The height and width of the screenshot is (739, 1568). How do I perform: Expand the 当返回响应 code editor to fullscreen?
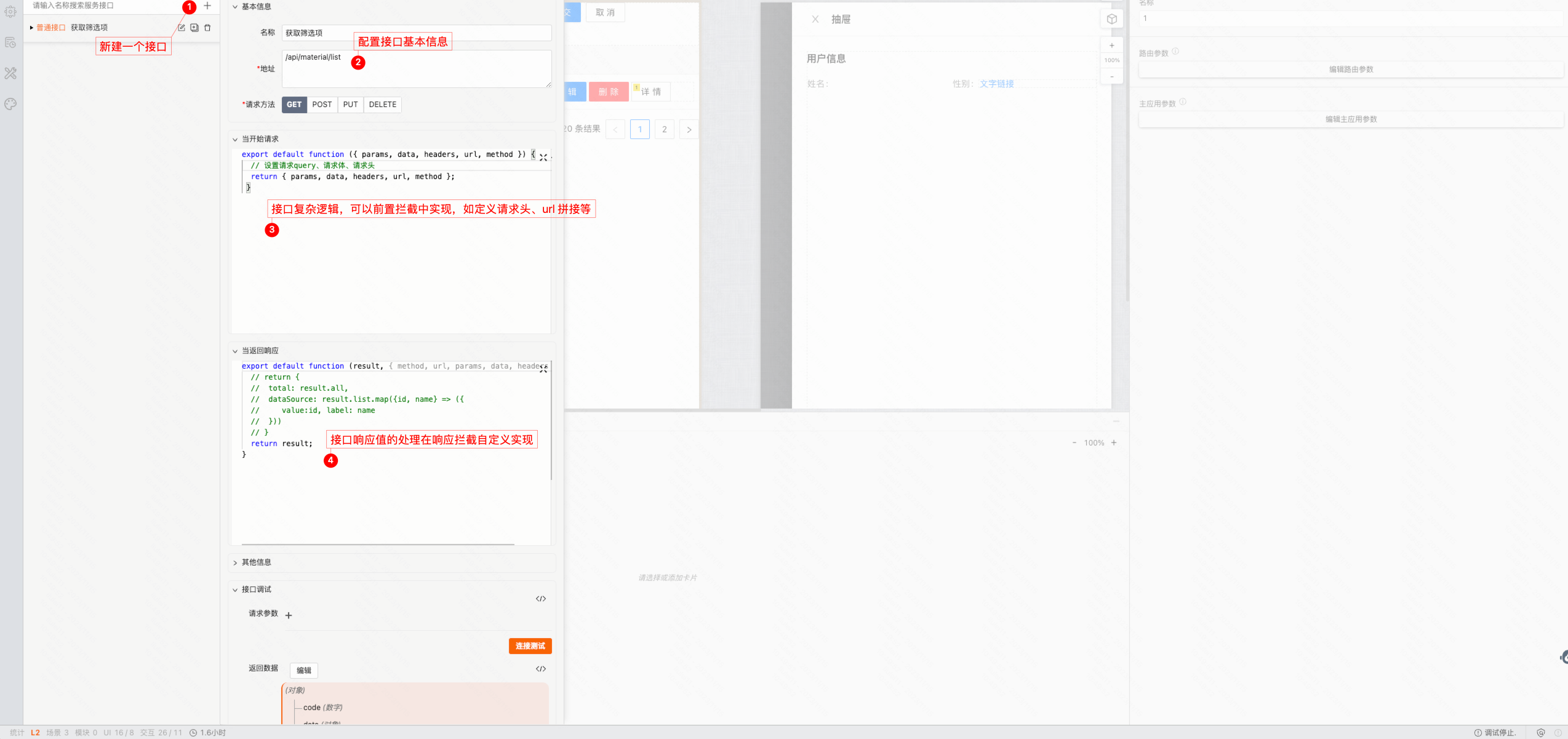coord(543,369)
